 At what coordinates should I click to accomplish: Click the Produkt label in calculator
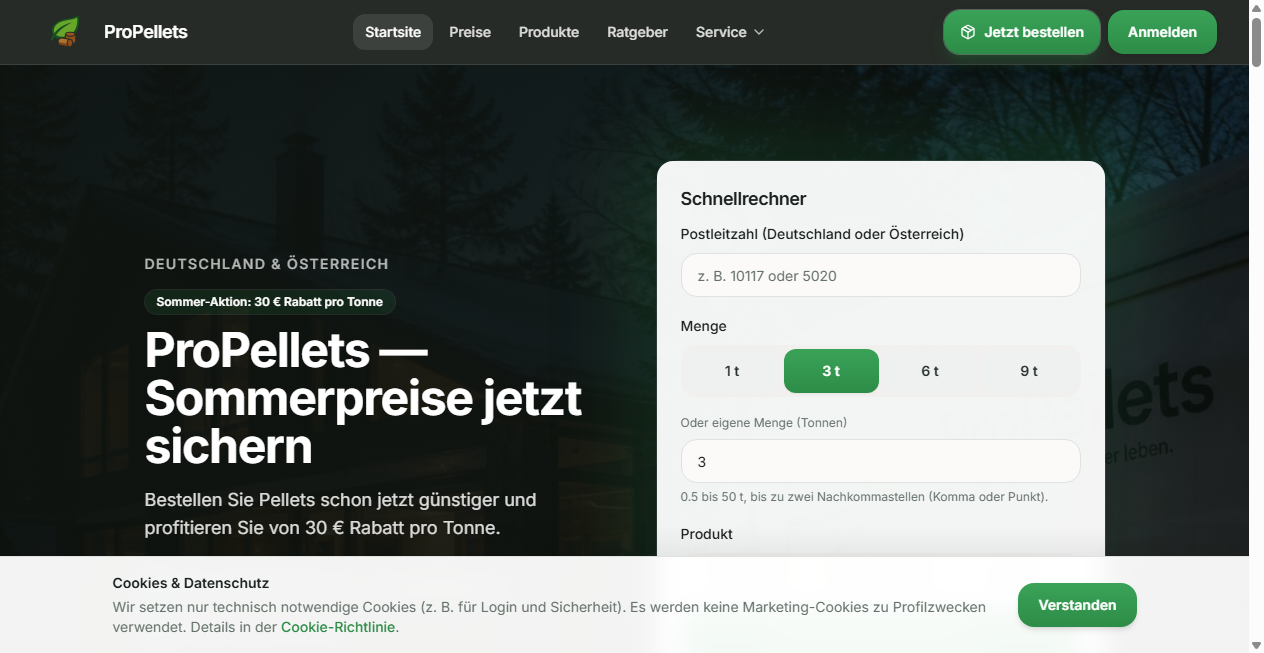click(x=706, y=534)
